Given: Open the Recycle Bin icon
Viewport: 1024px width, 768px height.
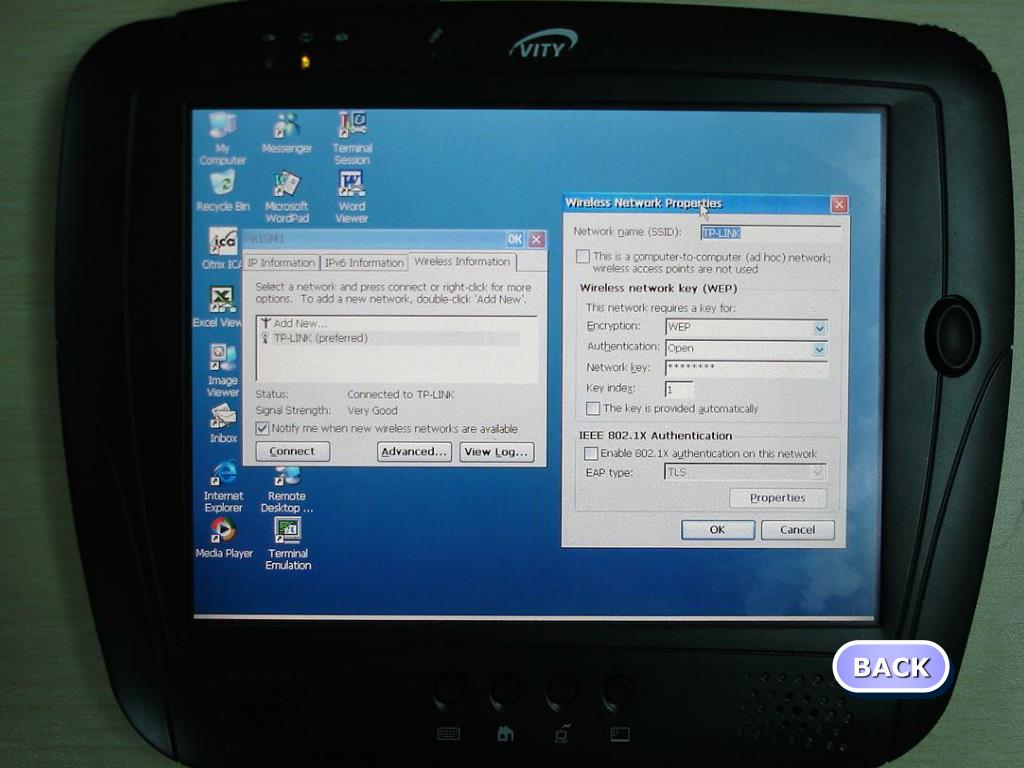Looking at the screenshot, I should coord(223,191).
